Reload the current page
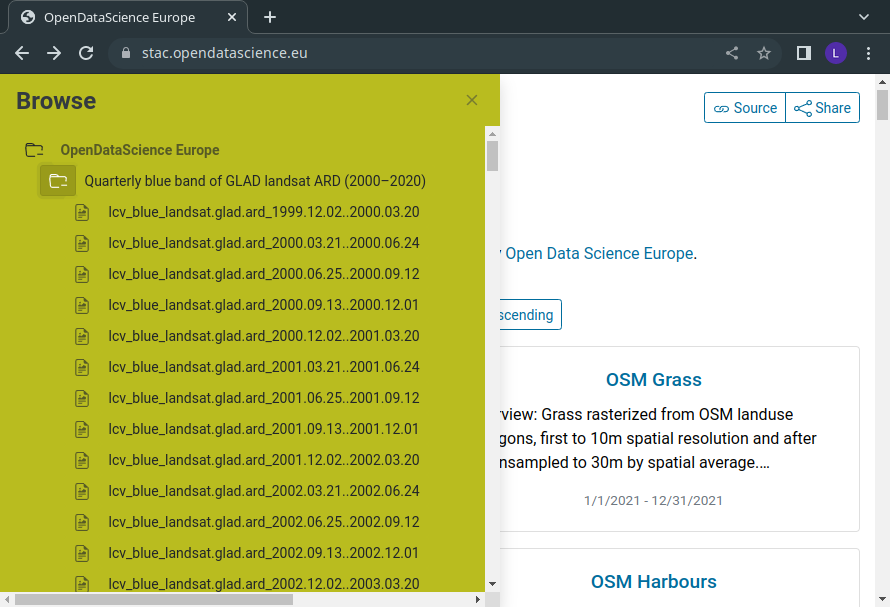 pyautogui.click(x=86, y=53)
